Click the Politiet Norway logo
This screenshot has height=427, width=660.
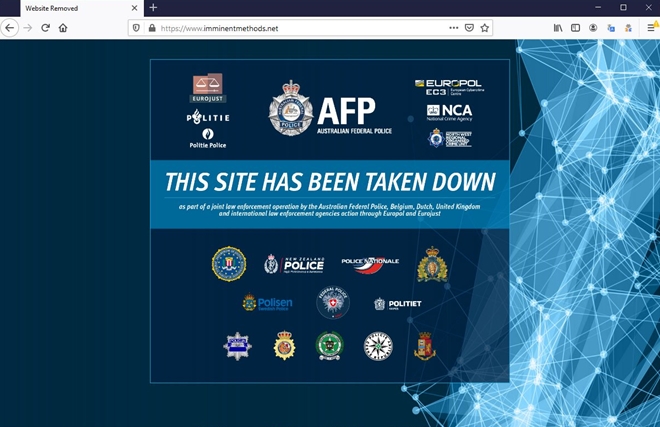pos(398,303)
